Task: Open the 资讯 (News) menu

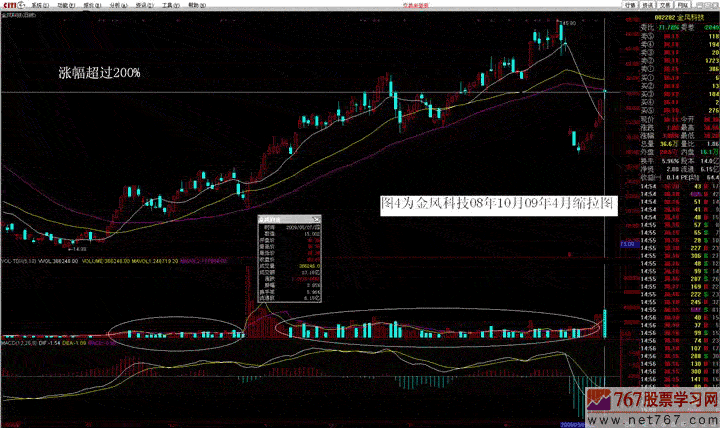Action: [144, 6]
